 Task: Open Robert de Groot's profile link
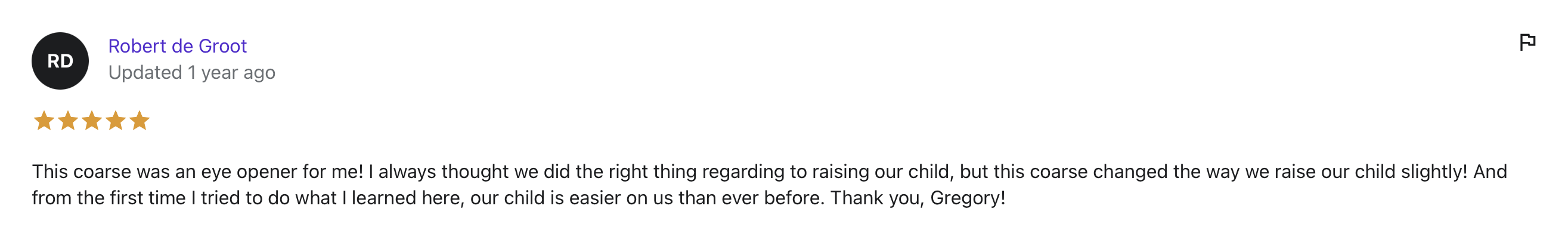coord(178,46)
